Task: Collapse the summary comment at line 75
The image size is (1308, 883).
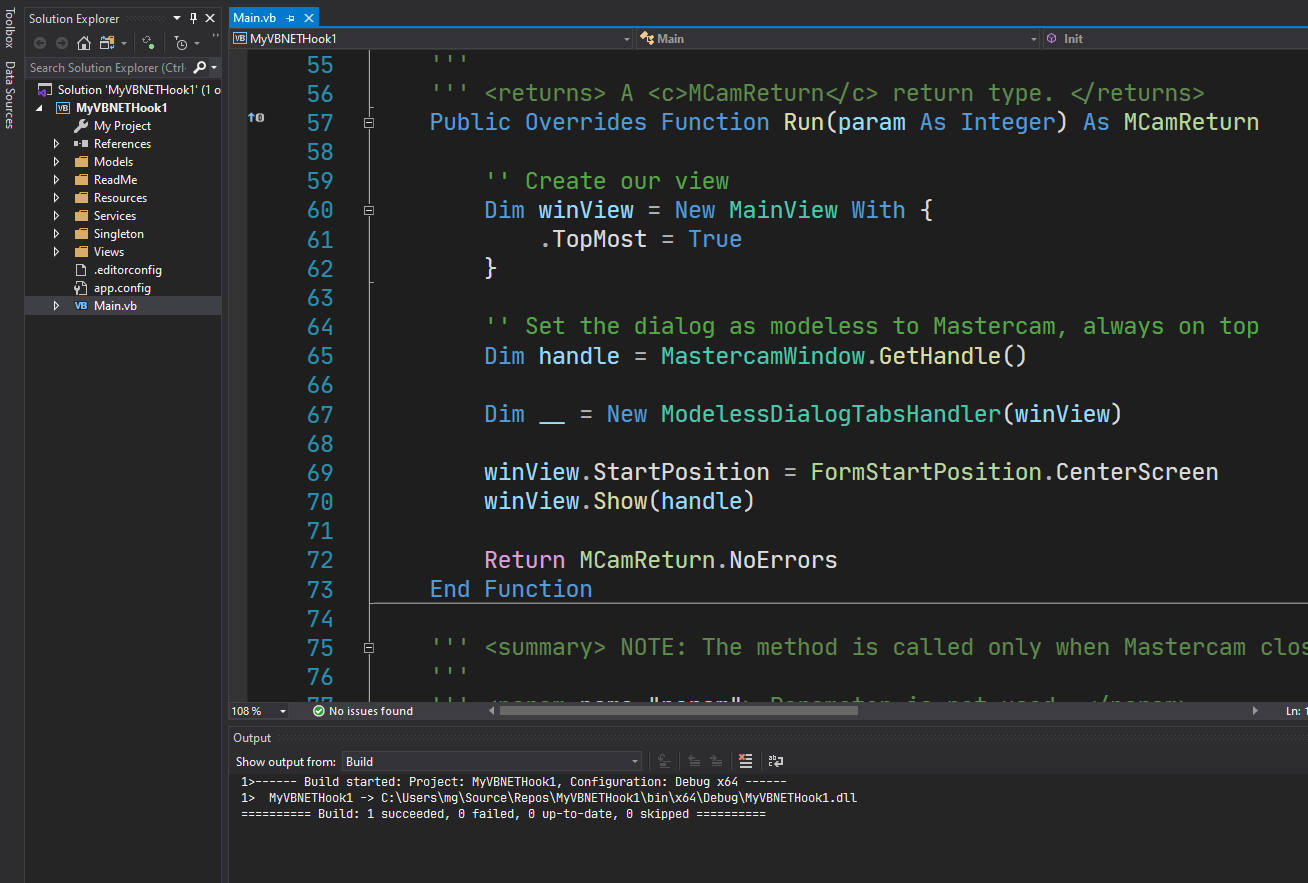Action: pyautogui.click(x=369, y=647)
